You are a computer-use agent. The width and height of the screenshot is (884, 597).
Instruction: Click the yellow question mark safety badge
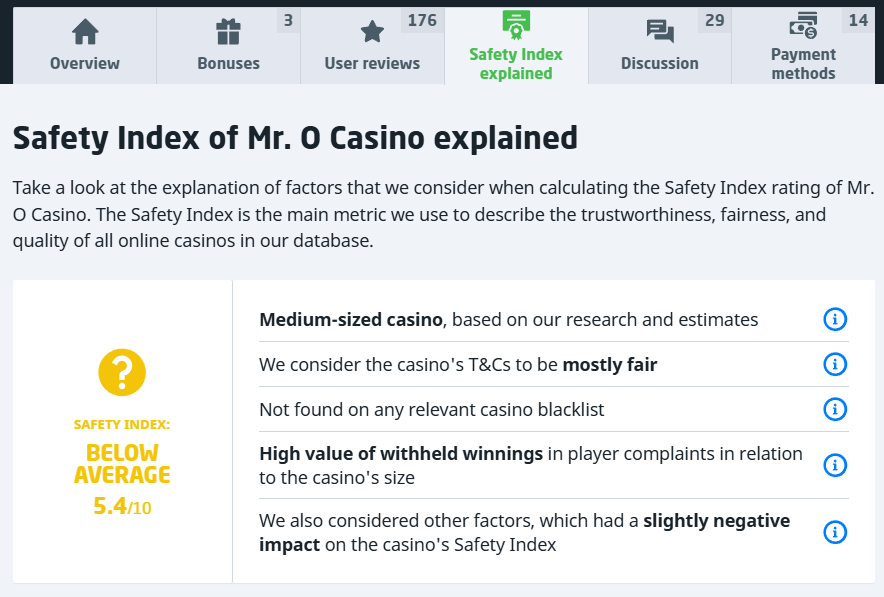pyautogui.click(x=122, y=371)
